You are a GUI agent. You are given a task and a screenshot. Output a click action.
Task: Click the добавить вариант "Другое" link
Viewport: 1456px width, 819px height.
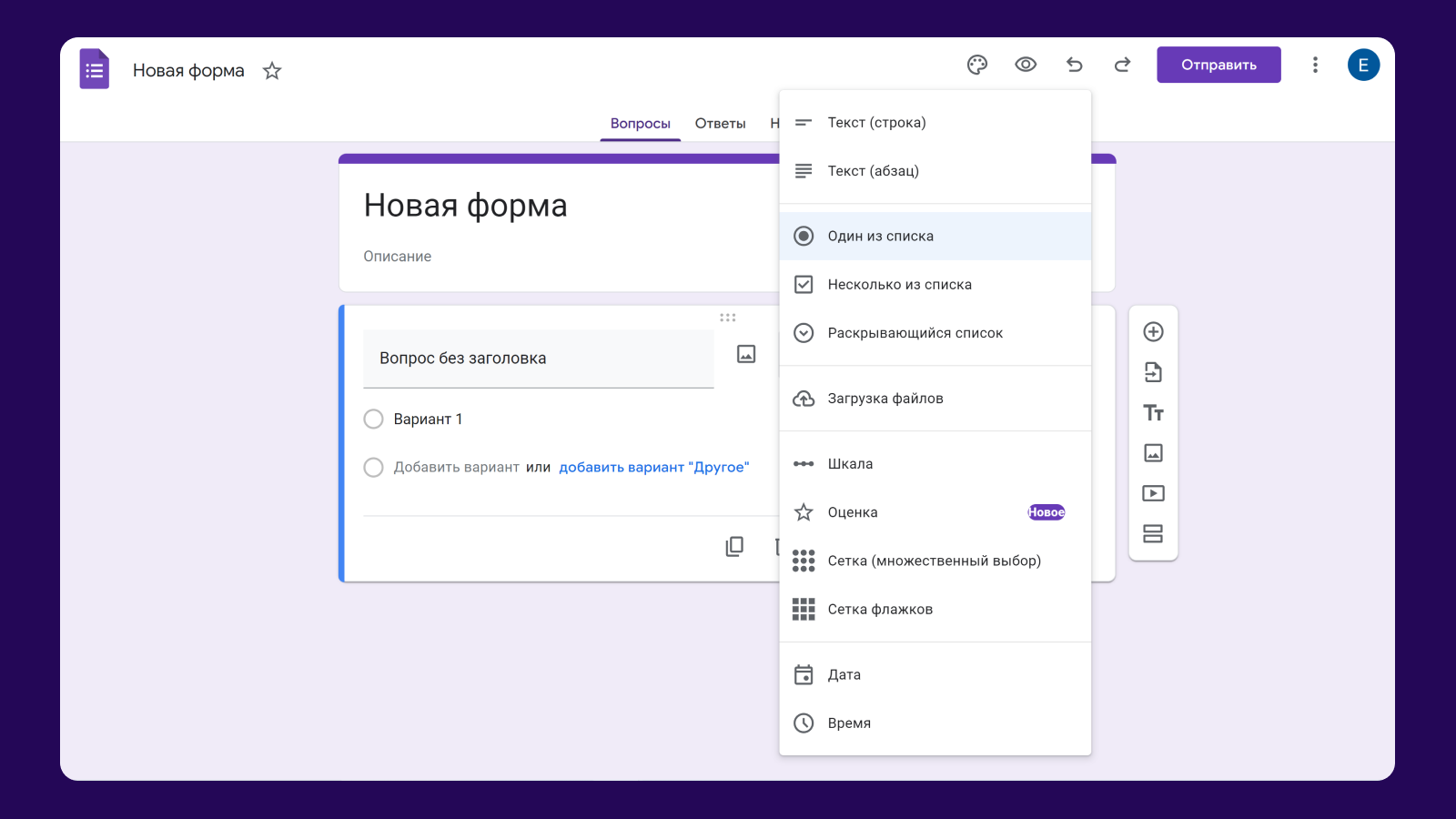653,466
